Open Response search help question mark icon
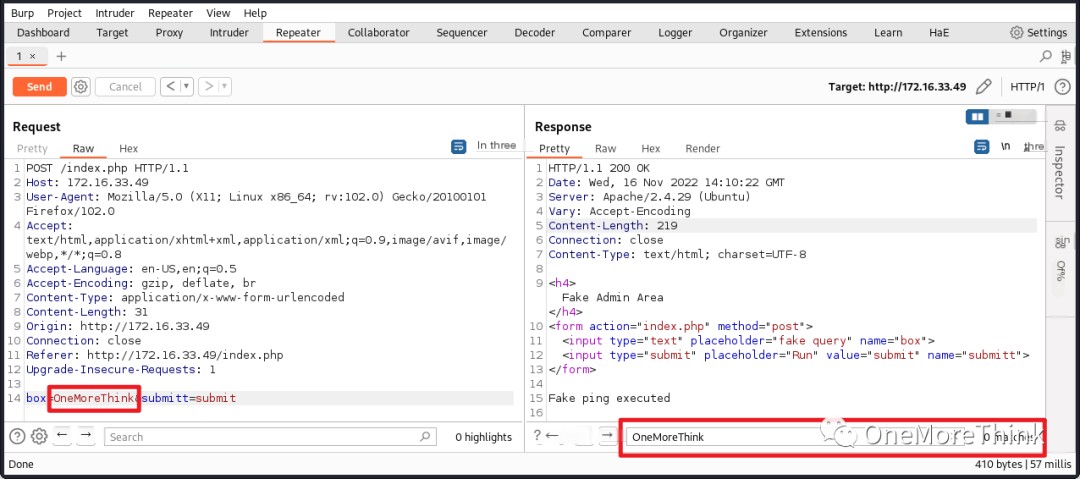The image size is (1080, 479). click(x=538, y=436)
